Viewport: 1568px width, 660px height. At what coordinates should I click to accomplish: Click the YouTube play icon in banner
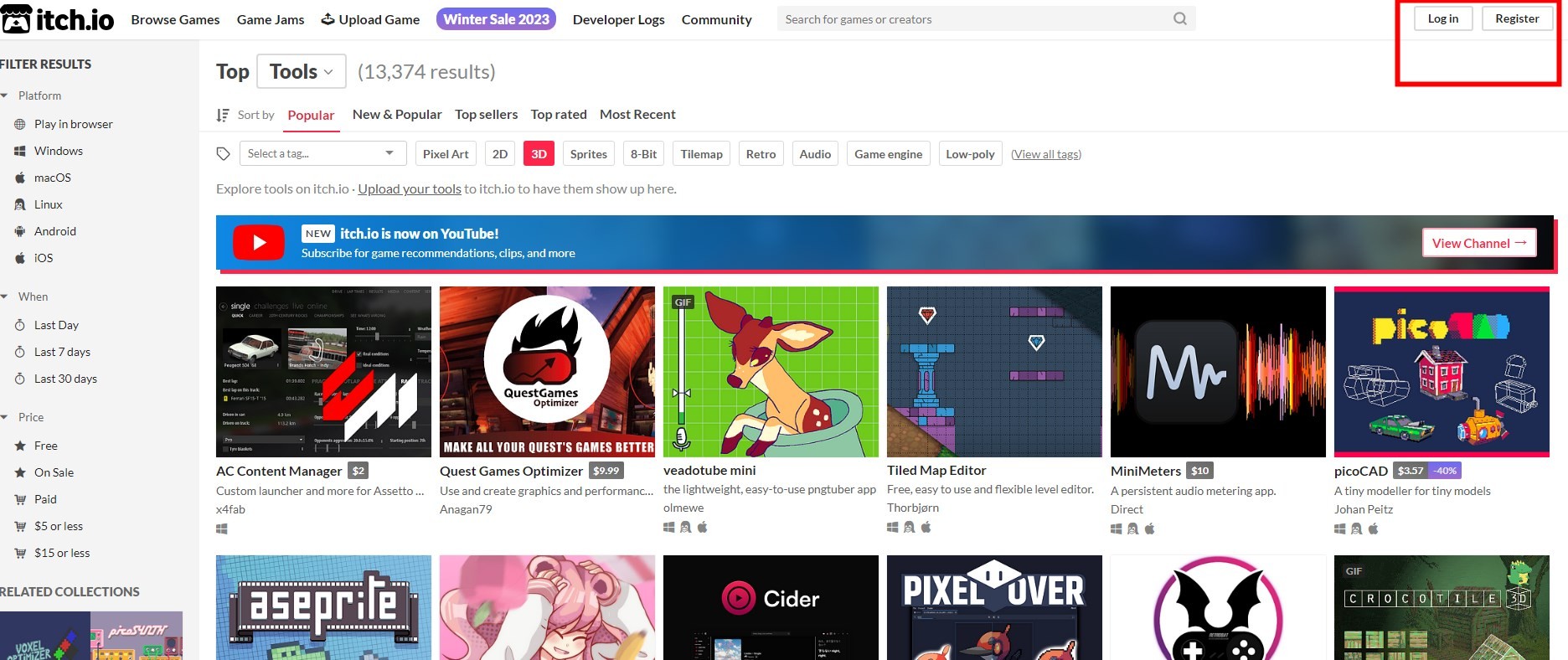[x=259, y=243]
